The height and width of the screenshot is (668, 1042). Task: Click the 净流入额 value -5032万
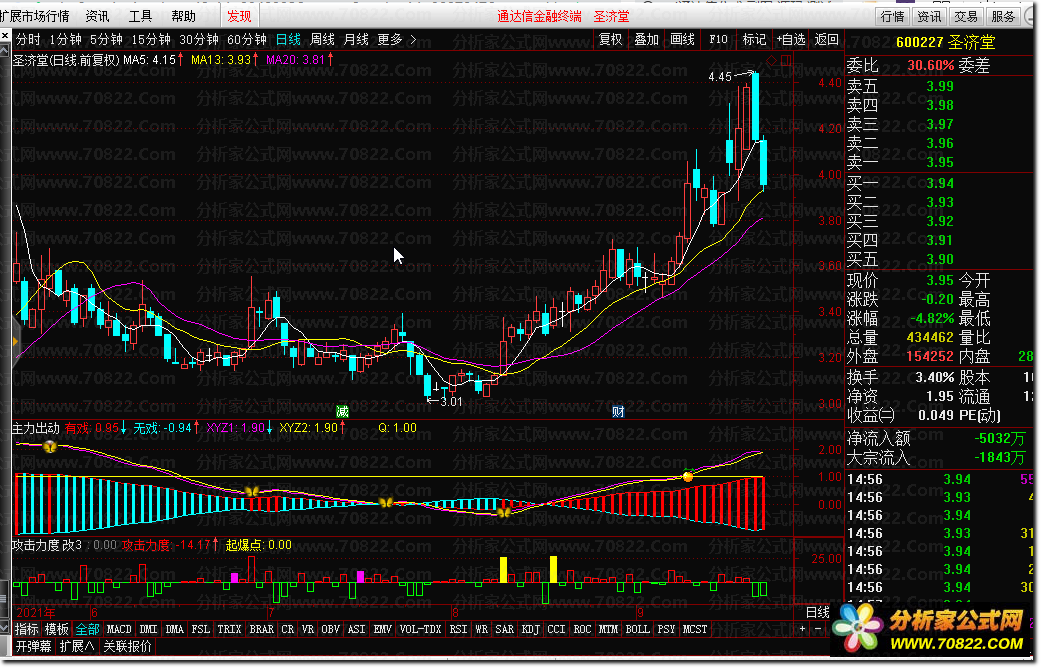[999, 439]
